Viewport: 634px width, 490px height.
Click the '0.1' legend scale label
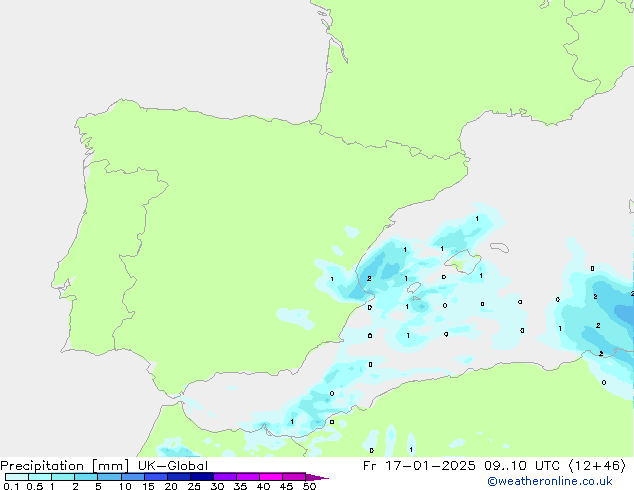[11, 486]
